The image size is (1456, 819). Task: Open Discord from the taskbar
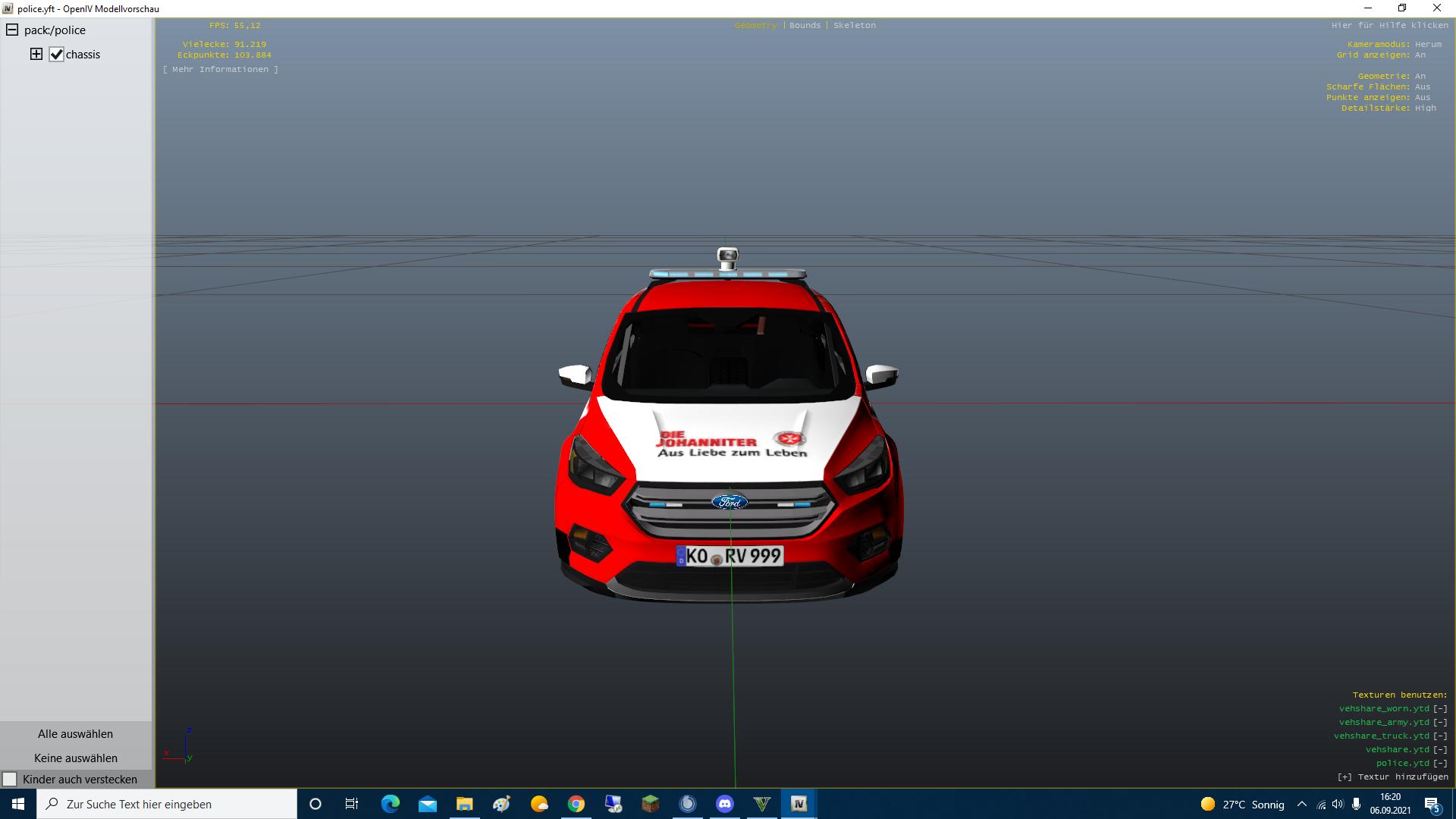click(725, 804)
